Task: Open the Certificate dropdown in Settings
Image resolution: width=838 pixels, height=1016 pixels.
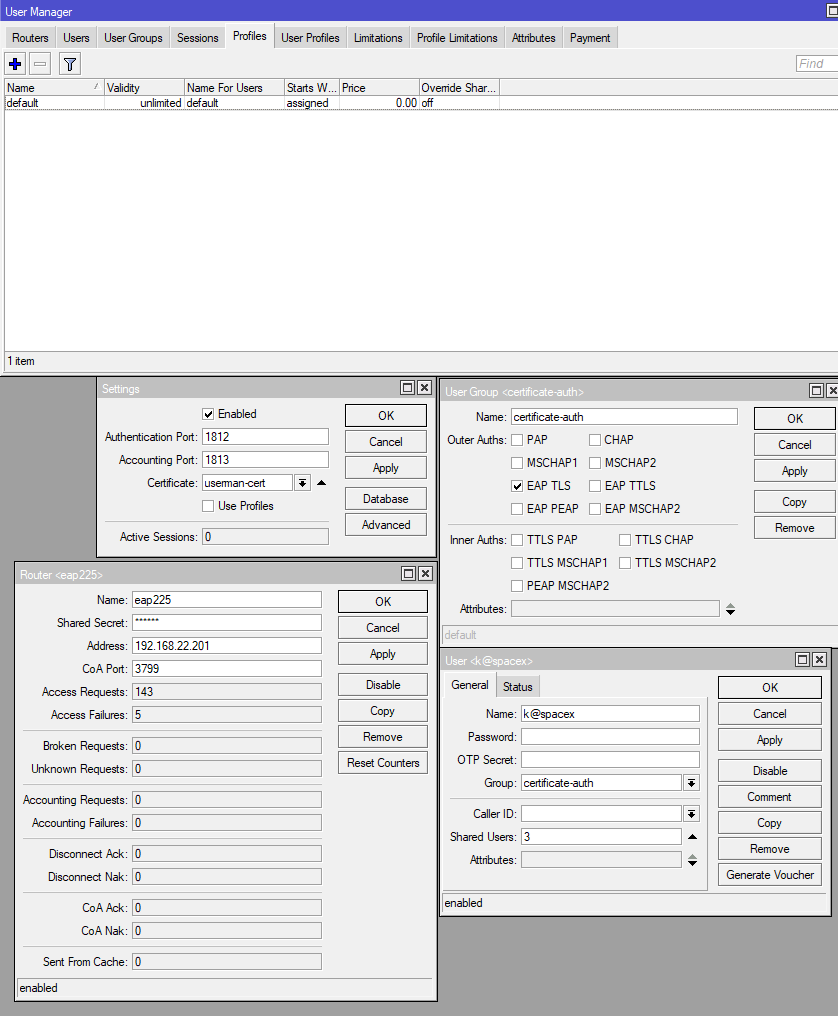Action: (x=303, y=483)
